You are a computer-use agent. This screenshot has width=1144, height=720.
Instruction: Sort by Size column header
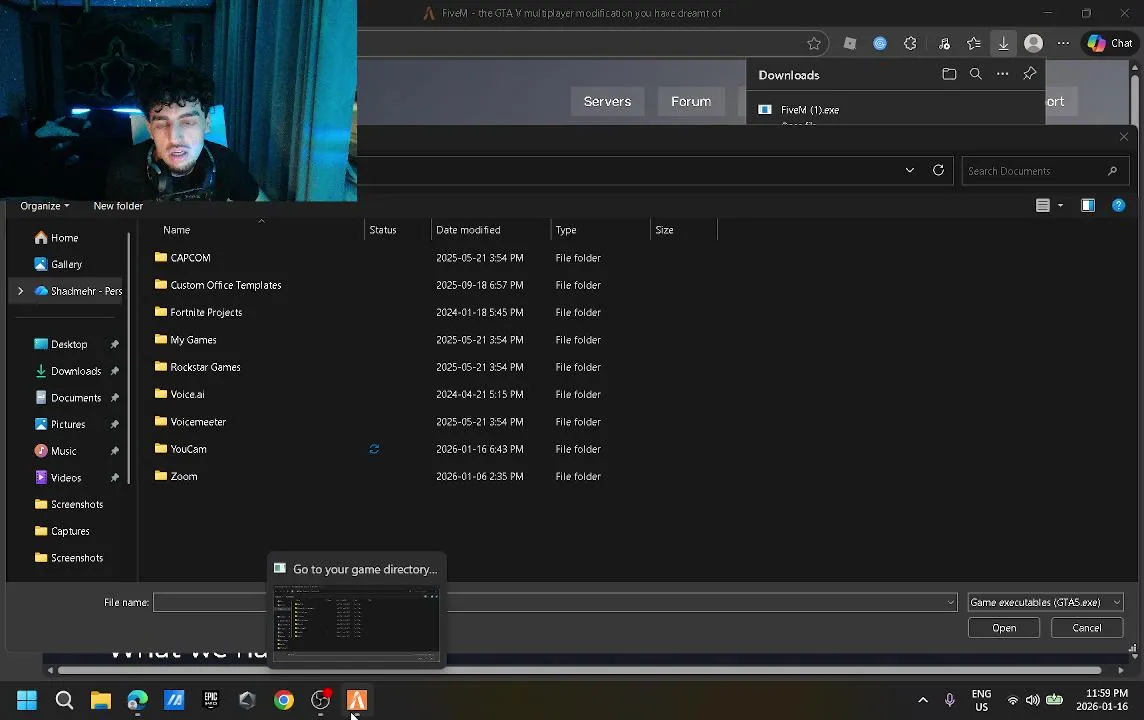[664, 230]
